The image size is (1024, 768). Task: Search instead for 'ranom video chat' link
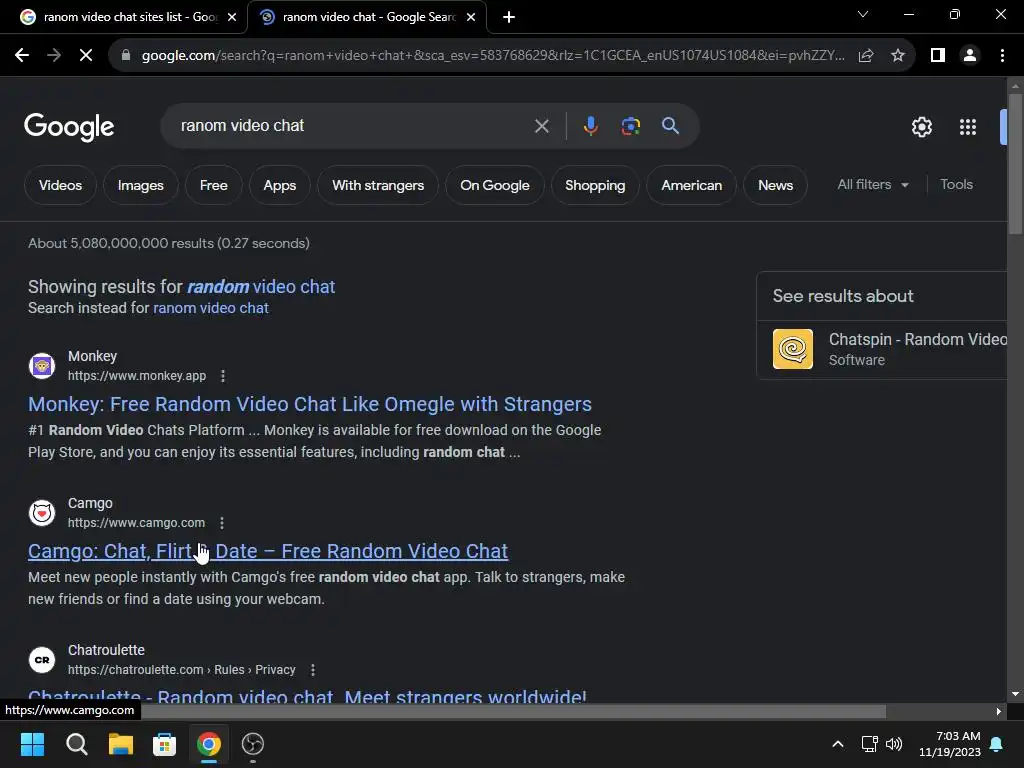[210, 308]
